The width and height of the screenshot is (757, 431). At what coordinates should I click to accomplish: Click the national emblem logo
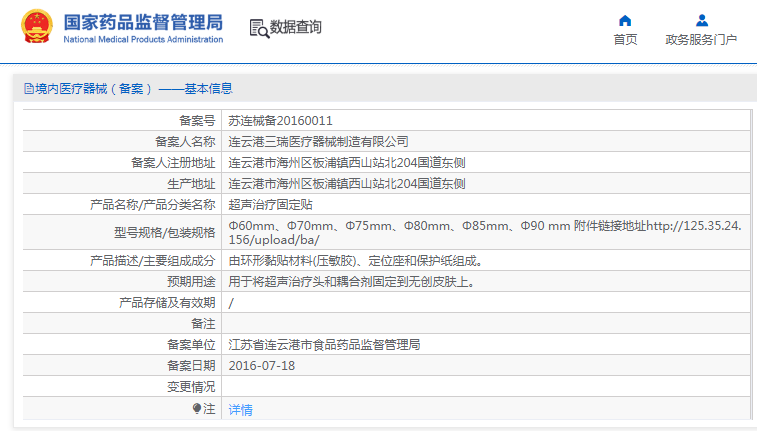pos(37,27)
